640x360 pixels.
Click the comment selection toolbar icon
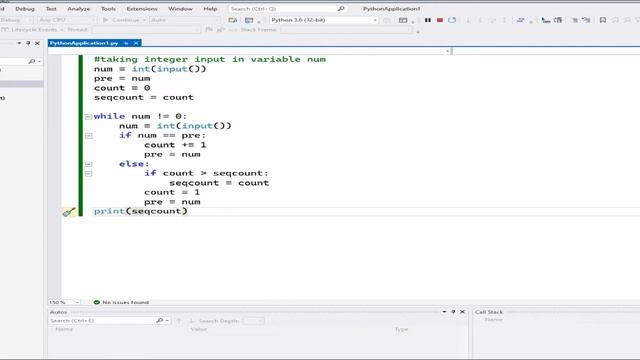click(575, 20)
